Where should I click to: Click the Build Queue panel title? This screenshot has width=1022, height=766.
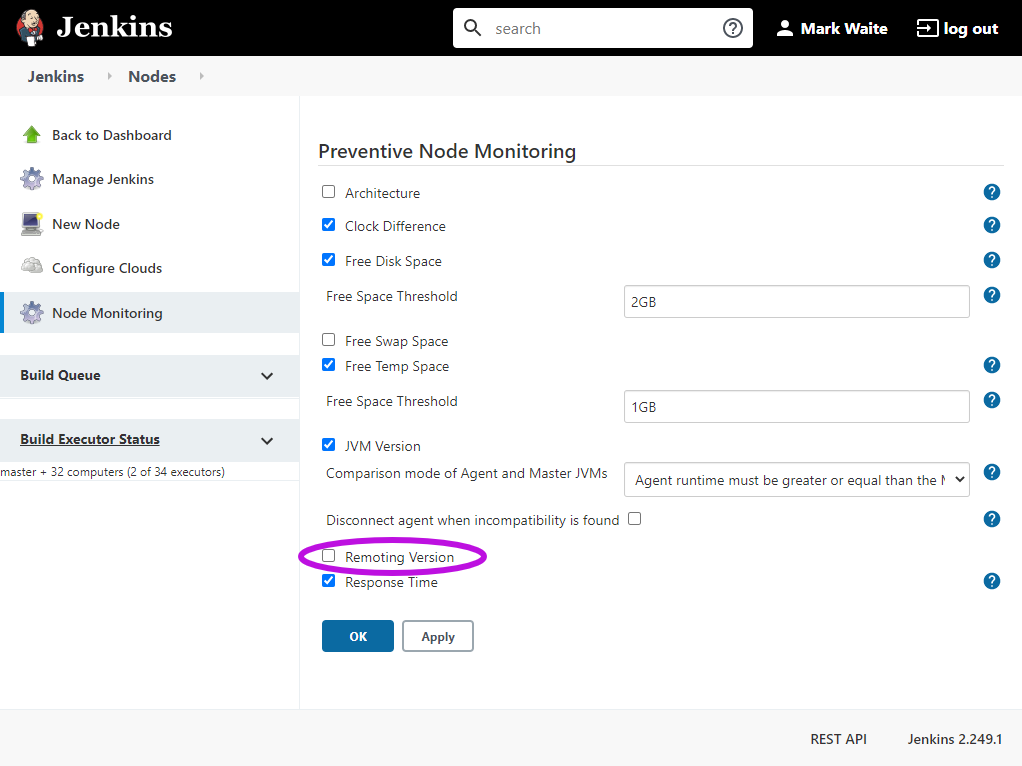click(x=61, y=376)
